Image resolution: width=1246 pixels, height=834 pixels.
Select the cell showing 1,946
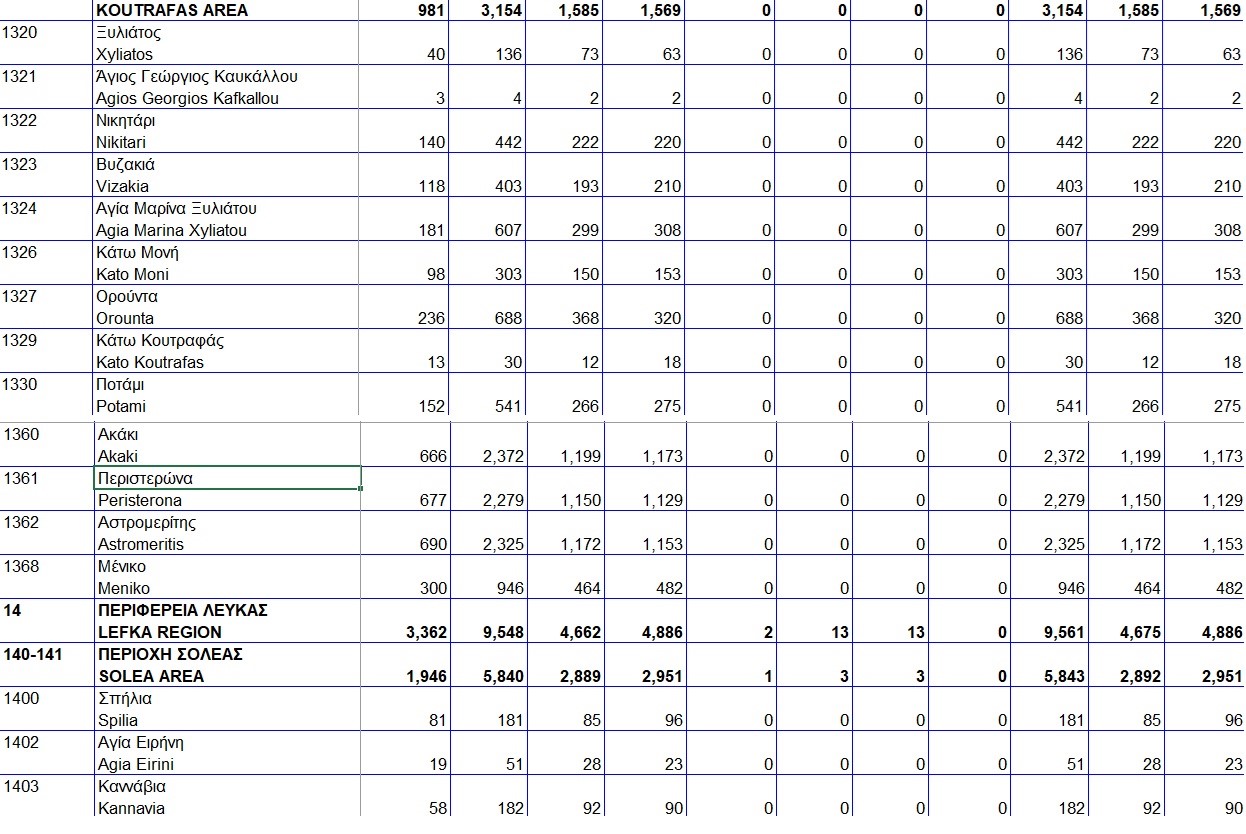(x=427, y=676)
